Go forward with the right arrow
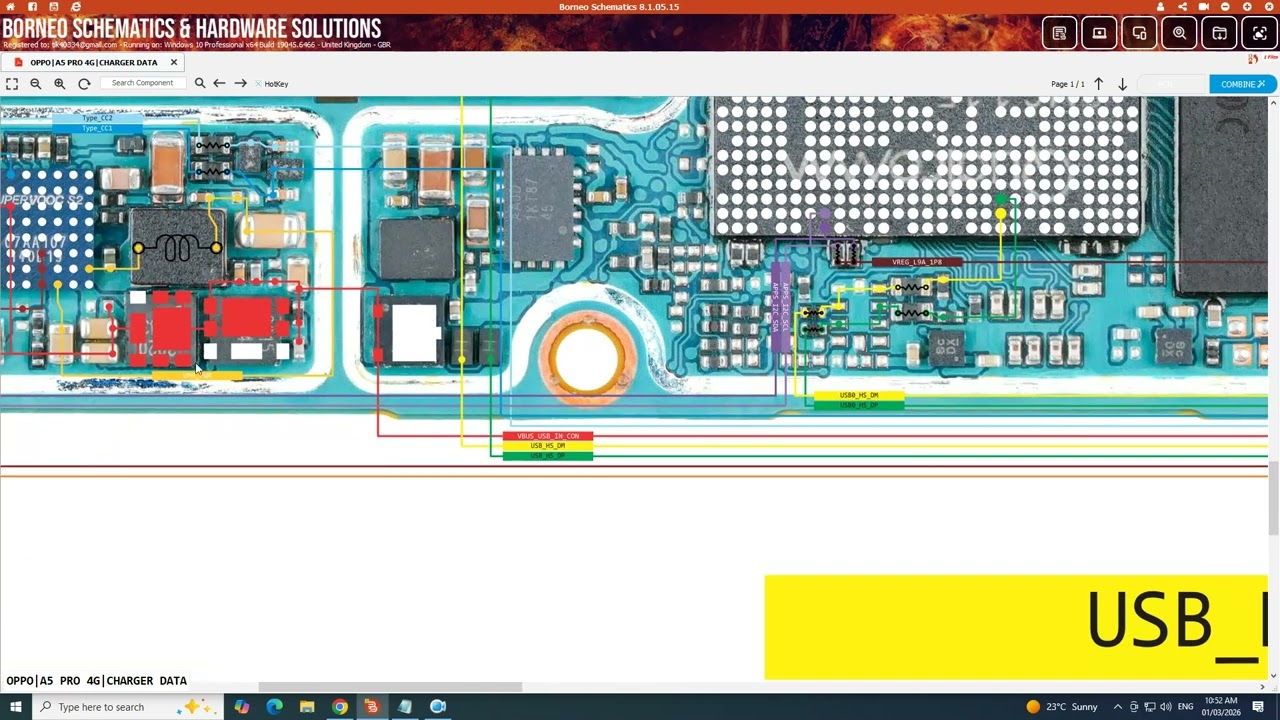Image resolution: width=1280 pixels, height=720 pixels. (240, 84)
